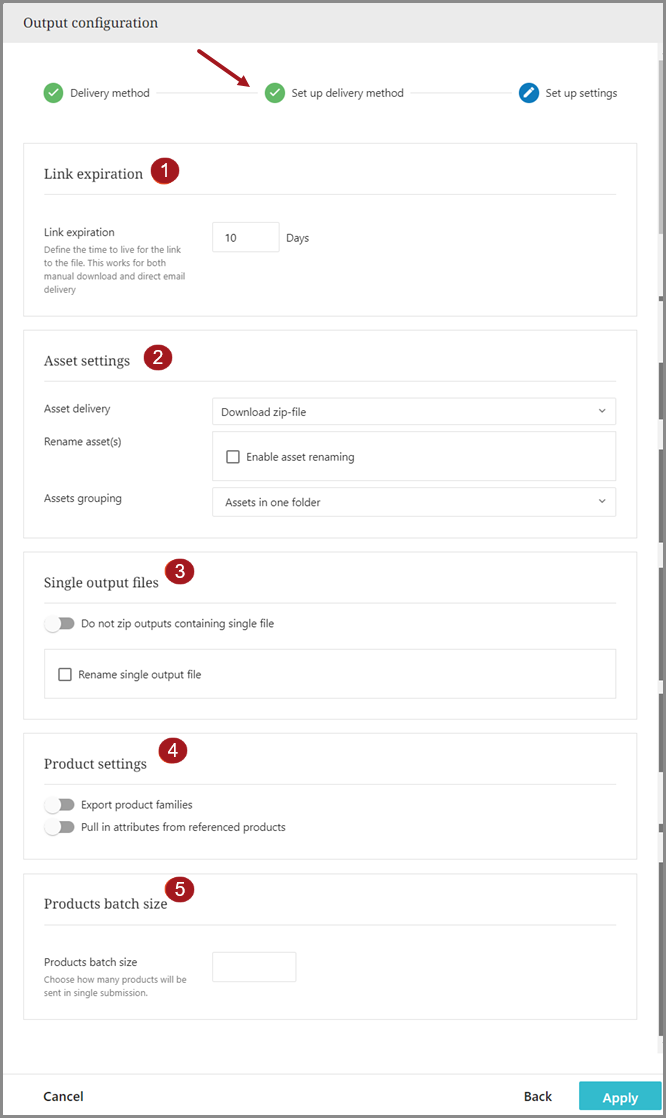Click the red number 2 callout badge
Screen dimensions: 666x1118
coord(158,358)
